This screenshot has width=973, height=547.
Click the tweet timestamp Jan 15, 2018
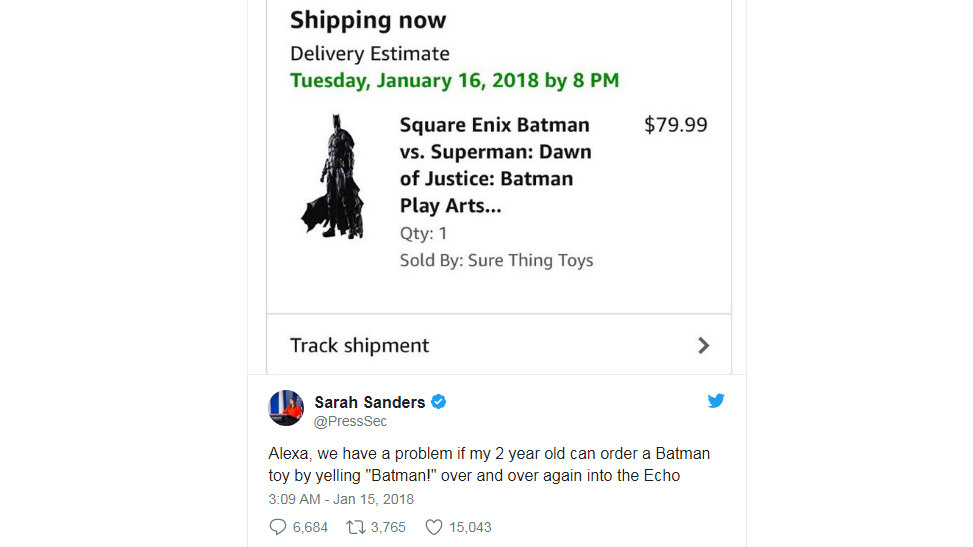click(341, 499)
